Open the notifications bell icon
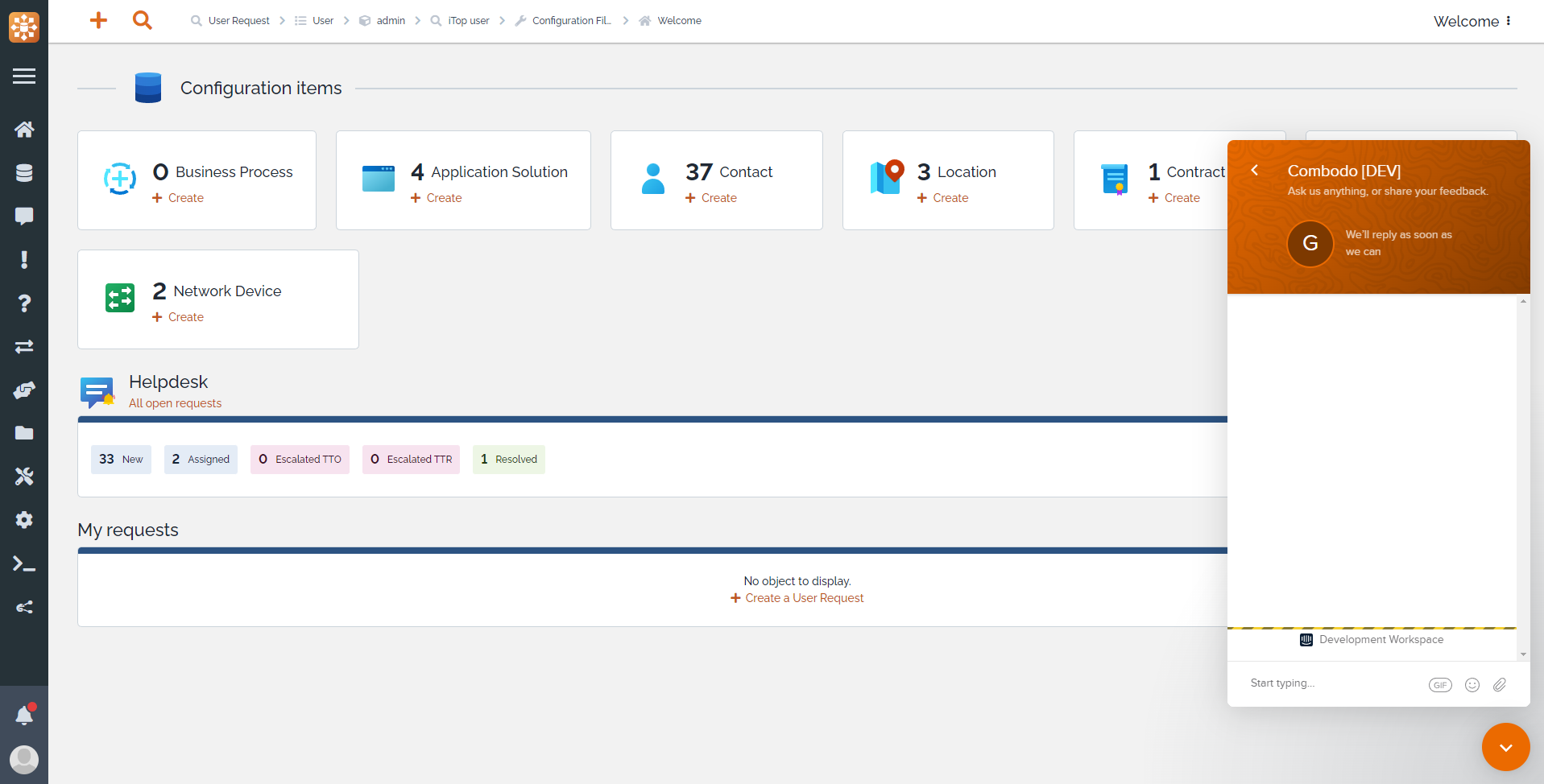Screen dimensions: 1544x784 pyautogui.click(x=24, y=715)
